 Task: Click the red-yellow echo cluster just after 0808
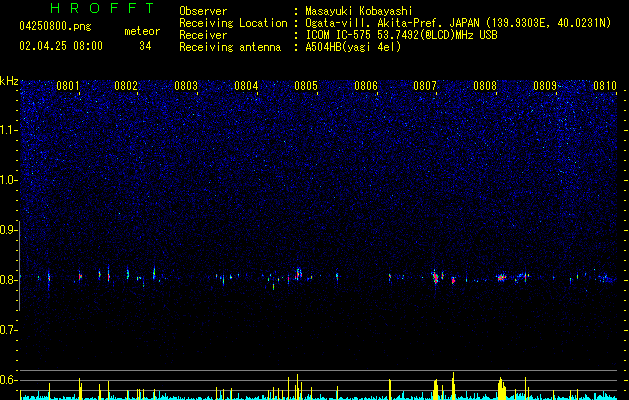point(501,278)
